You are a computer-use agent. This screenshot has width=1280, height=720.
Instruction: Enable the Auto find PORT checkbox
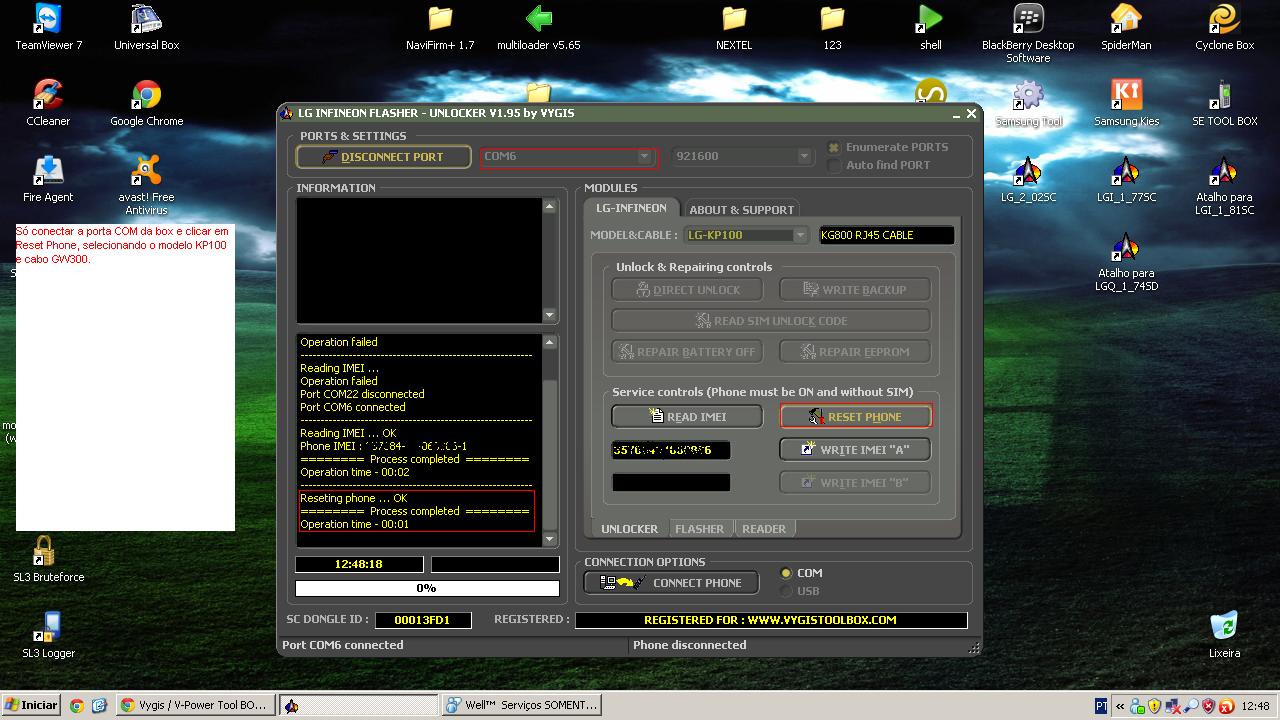[834, 166]
